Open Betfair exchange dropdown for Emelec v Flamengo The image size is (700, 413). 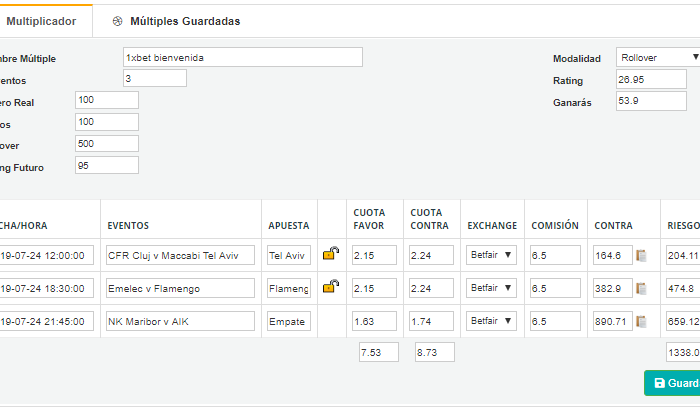click(x=491, y=288)
